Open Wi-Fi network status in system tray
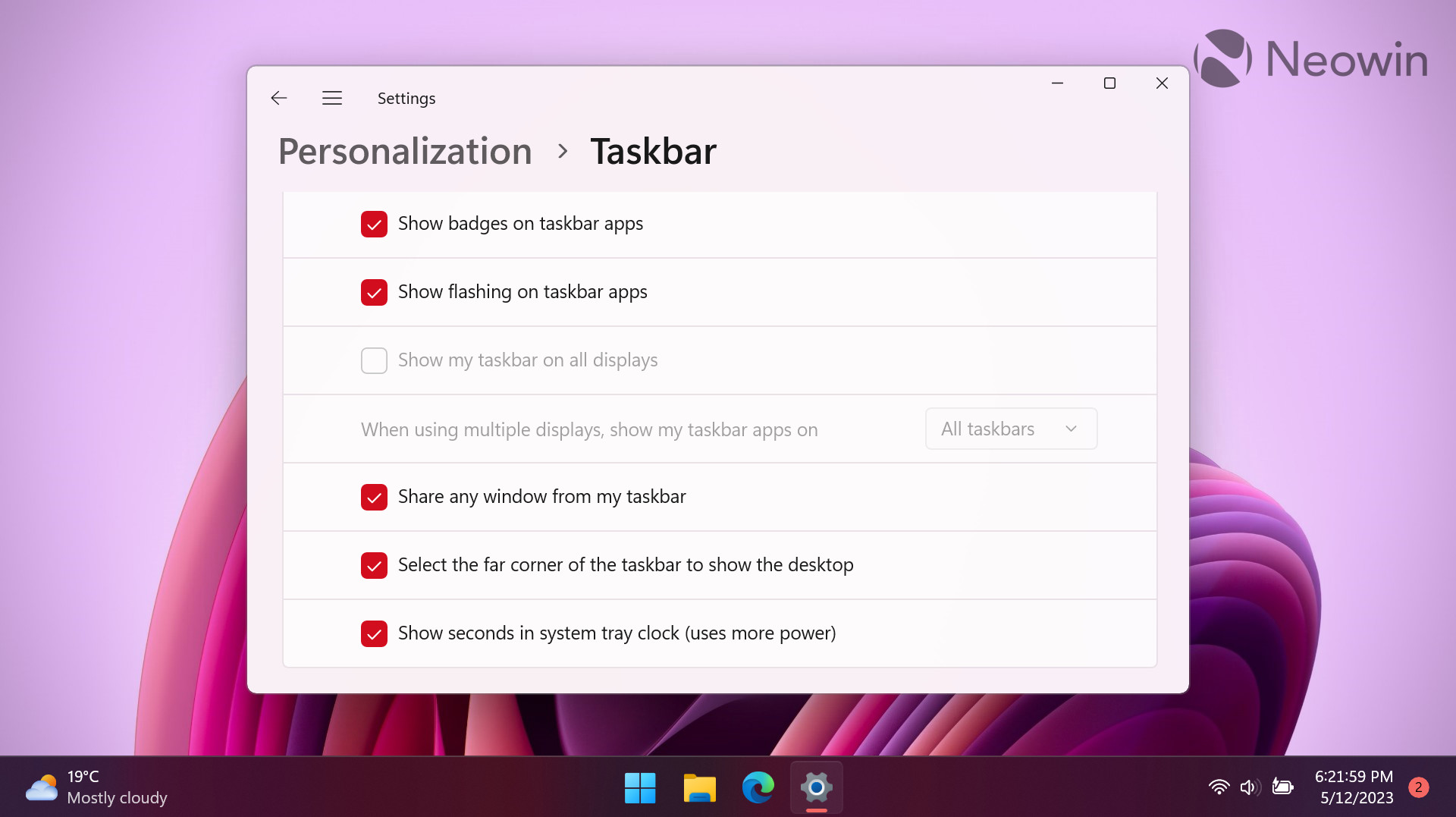Screen dimensions: 1456x817 pyautogui.click(x=1219, y=787)
